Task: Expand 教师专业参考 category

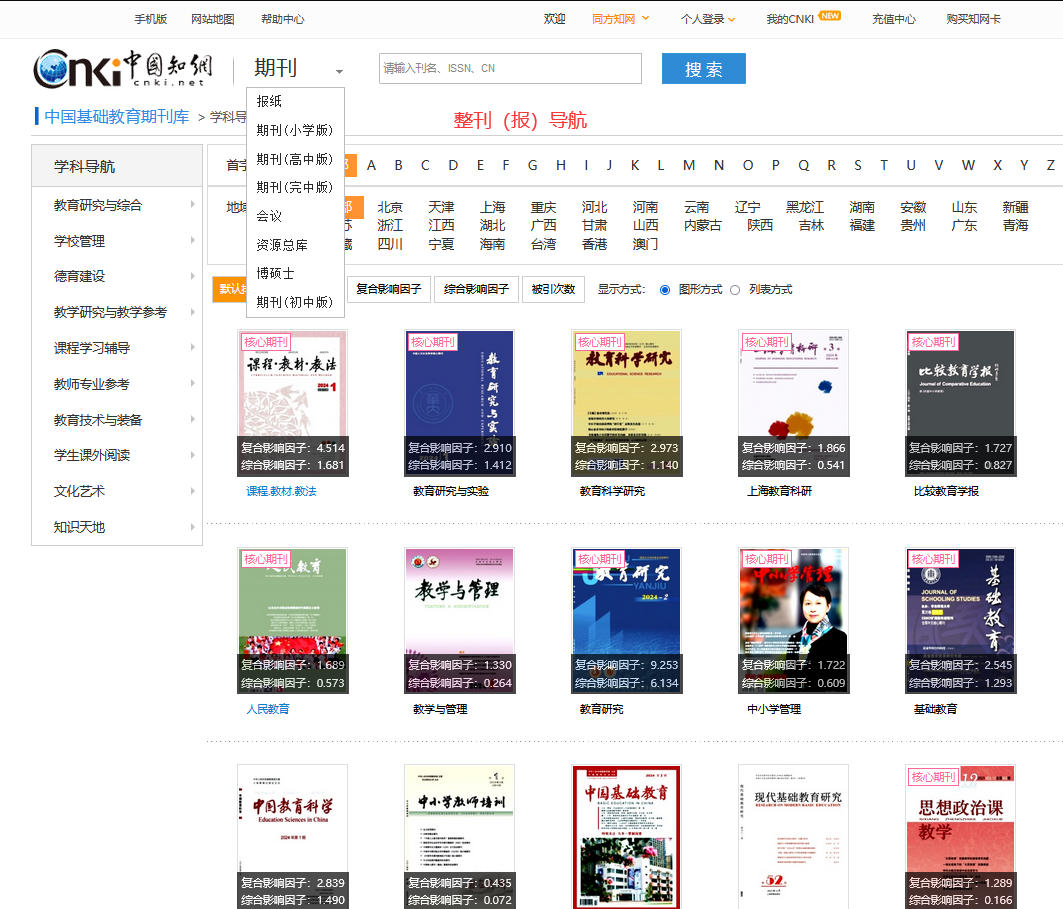Action: click(117, 384)
